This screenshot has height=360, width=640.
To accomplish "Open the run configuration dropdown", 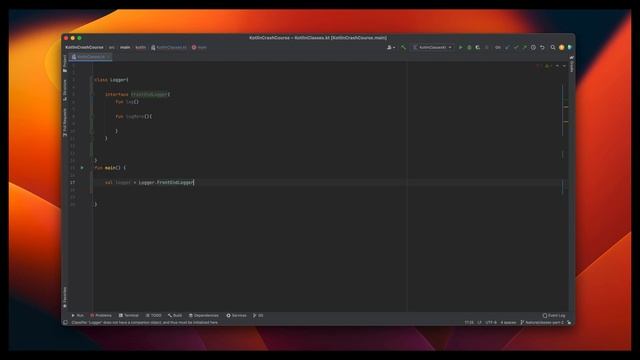I will pyautogui.click(x=433, y=47).
